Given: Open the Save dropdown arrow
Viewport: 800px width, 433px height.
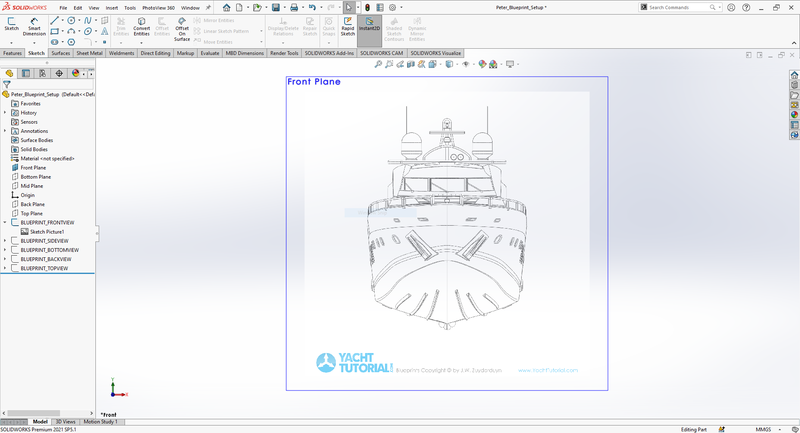Looking at the screenshot, I should click(283, 8).
